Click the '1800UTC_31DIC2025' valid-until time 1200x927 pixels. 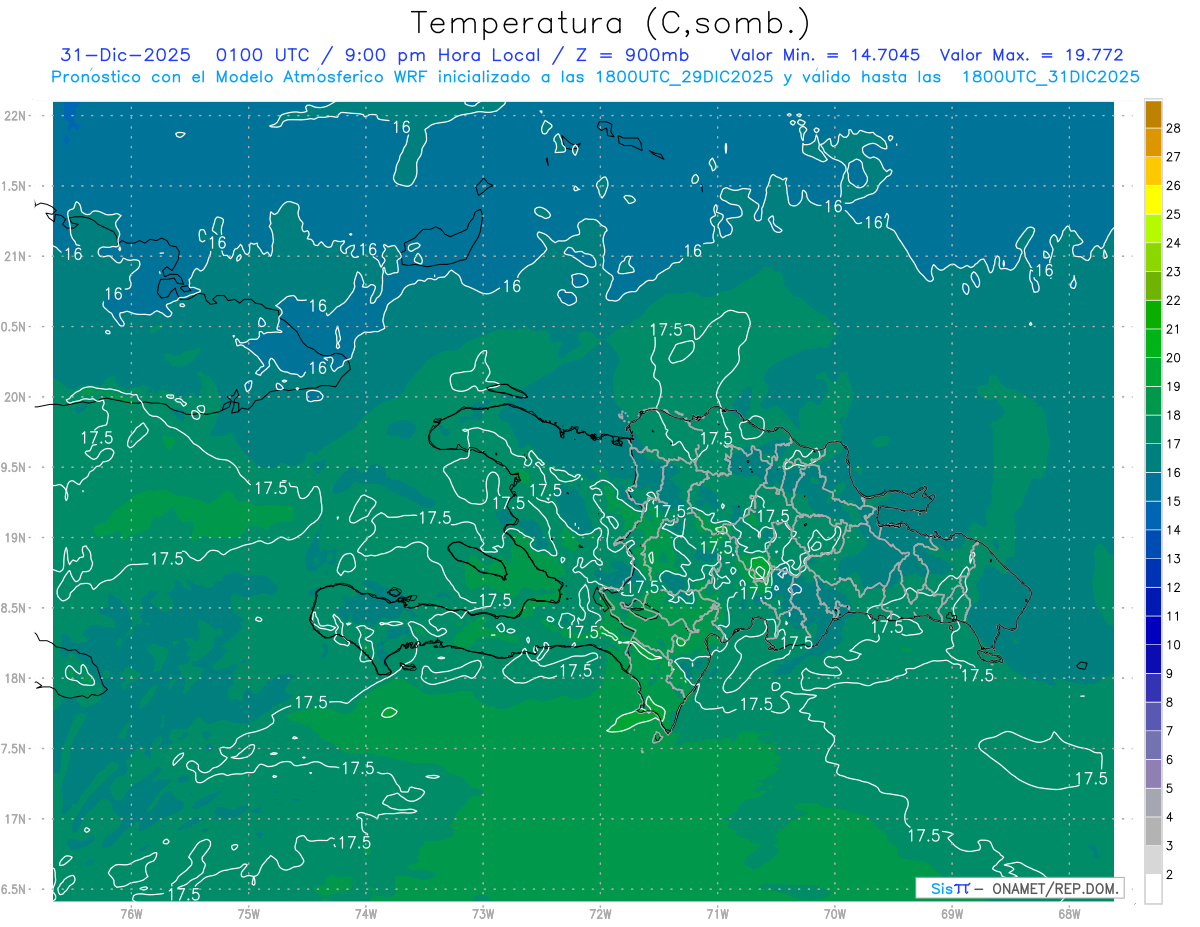tap(1051, 77)
